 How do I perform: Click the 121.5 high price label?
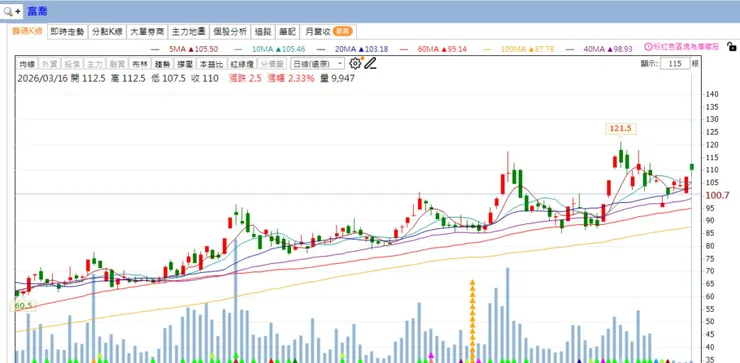point(621,128)
